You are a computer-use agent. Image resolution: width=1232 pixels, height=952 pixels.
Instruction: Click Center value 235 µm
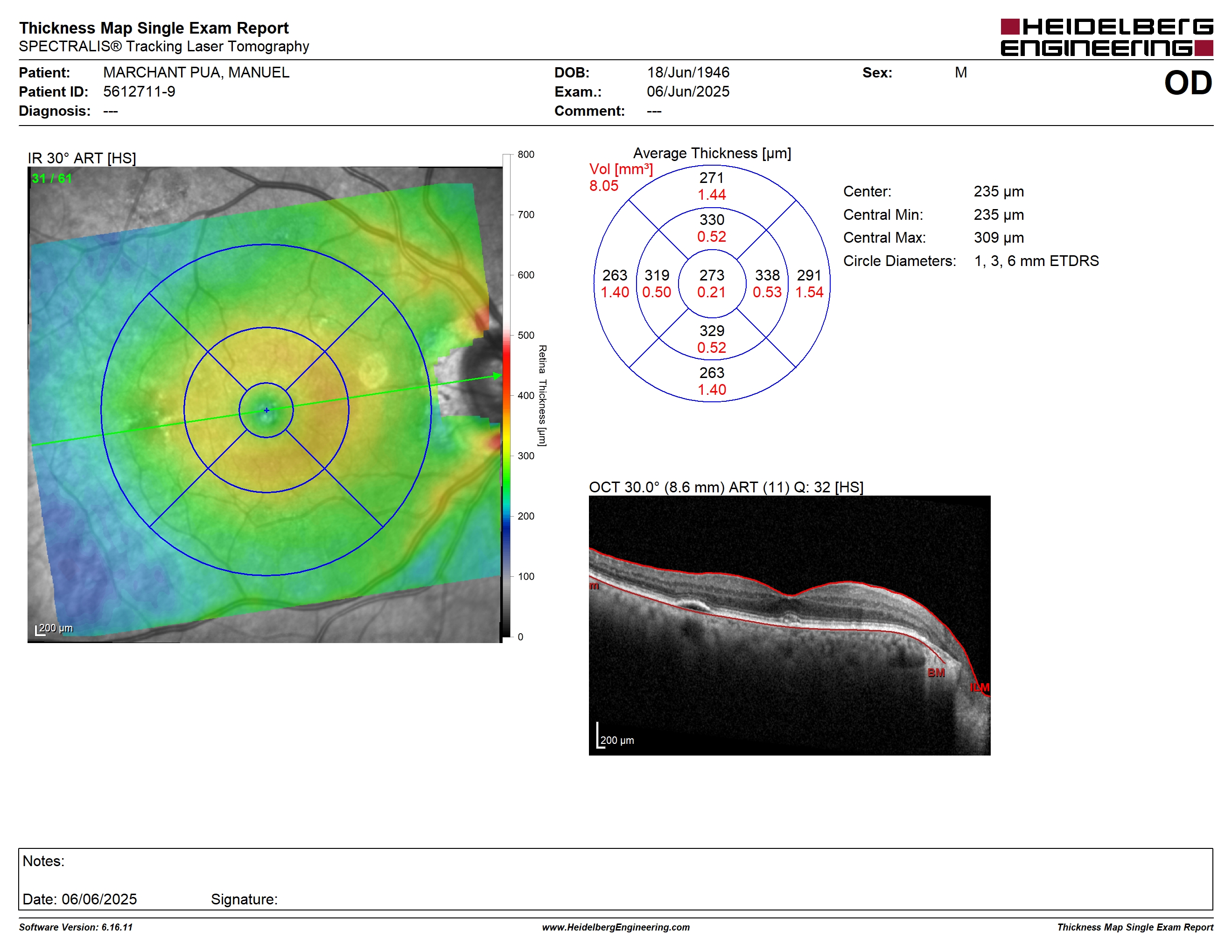pos(999,191)
